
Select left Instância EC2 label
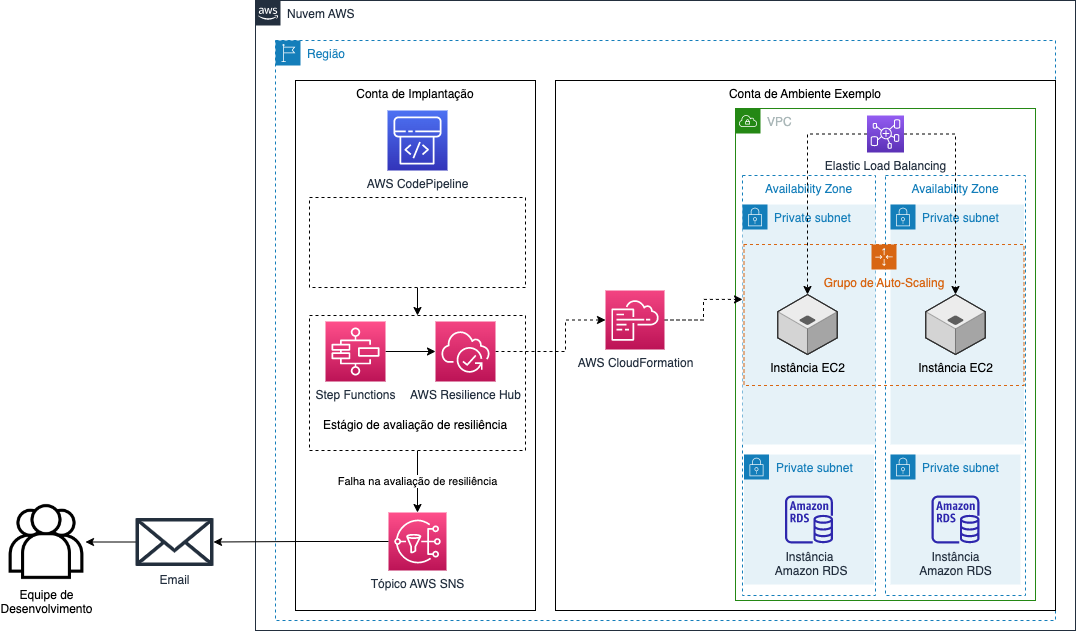[x=808, y=368]
